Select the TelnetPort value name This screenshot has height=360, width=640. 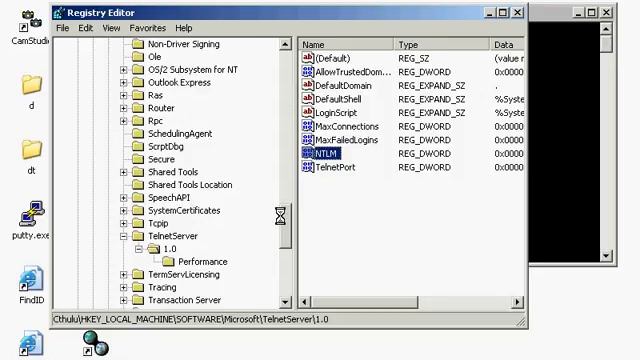335,167
